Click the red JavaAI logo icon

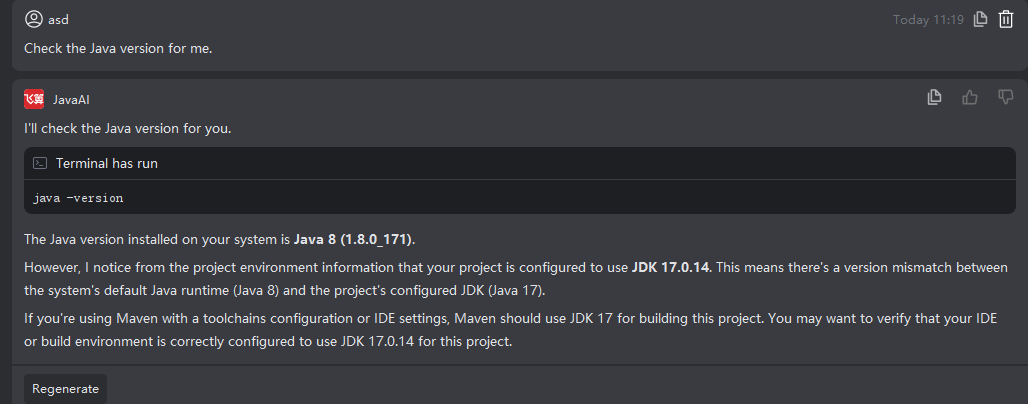(34, 99)
